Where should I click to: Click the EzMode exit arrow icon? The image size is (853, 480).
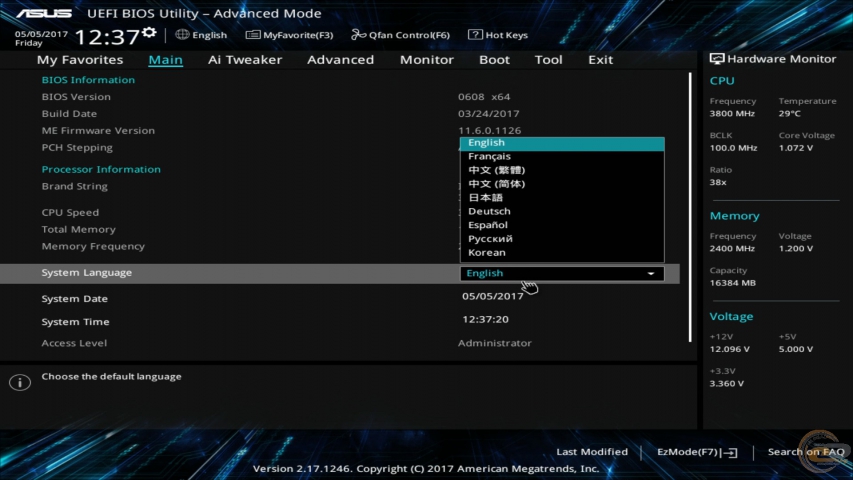tap(730, 452)
